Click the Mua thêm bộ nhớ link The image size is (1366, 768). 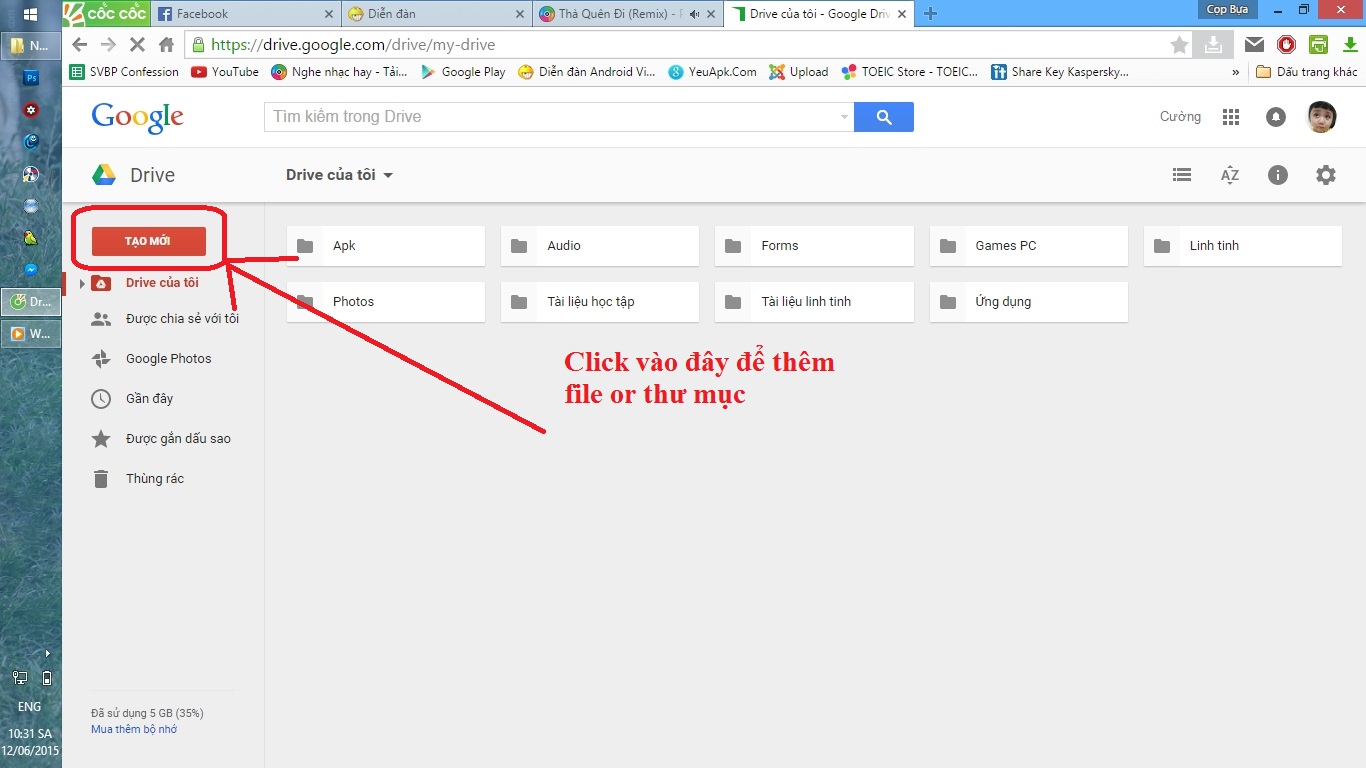[134, 730]
